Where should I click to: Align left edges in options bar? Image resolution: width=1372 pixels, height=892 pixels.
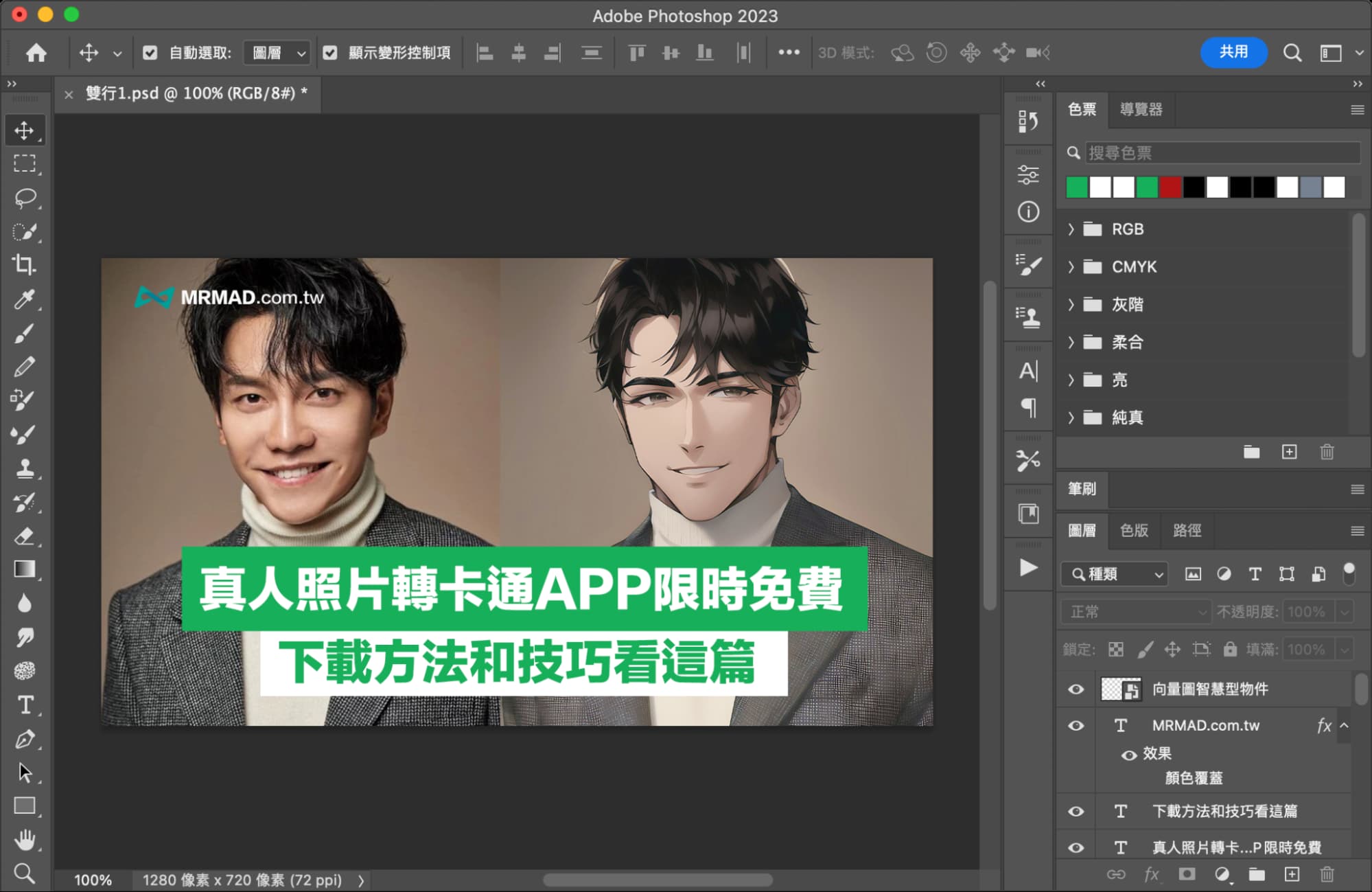(x=485, y=53)
